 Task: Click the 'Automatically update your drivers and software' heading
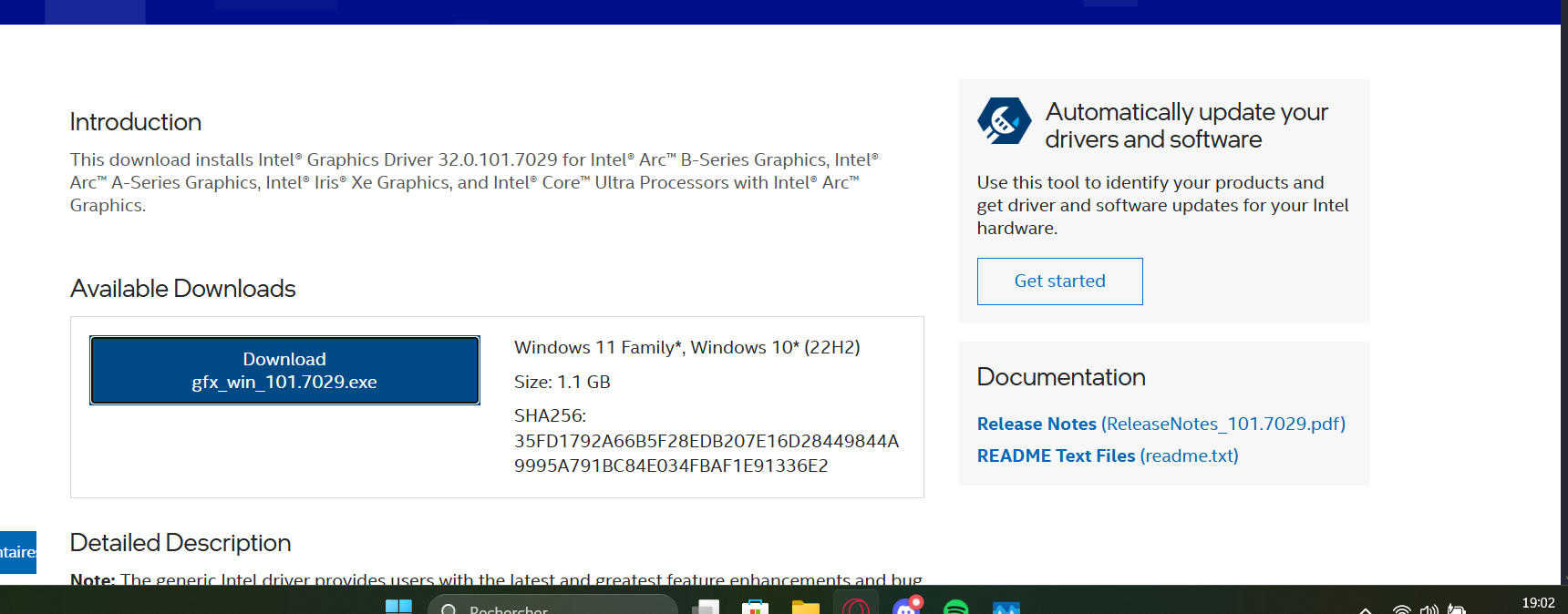[x=1186, y=126]
